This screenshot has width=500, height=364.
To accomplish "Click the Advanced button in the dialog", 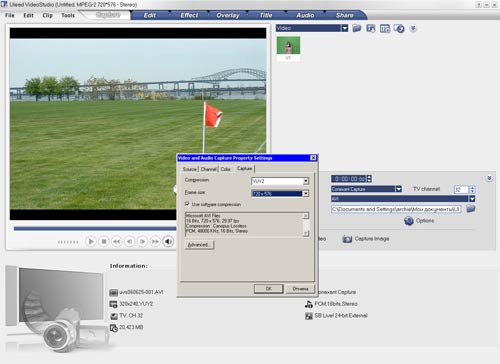I will point(199,245).
